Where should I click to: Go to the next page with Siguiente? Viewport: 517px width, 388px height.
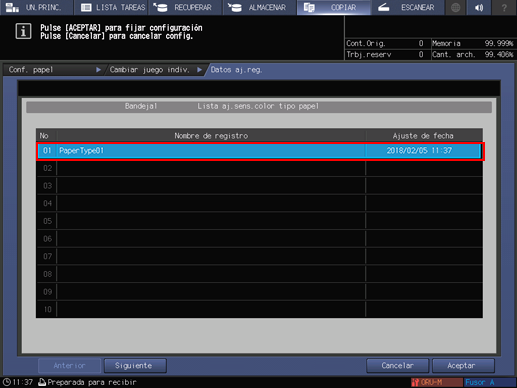pos(135,366)
